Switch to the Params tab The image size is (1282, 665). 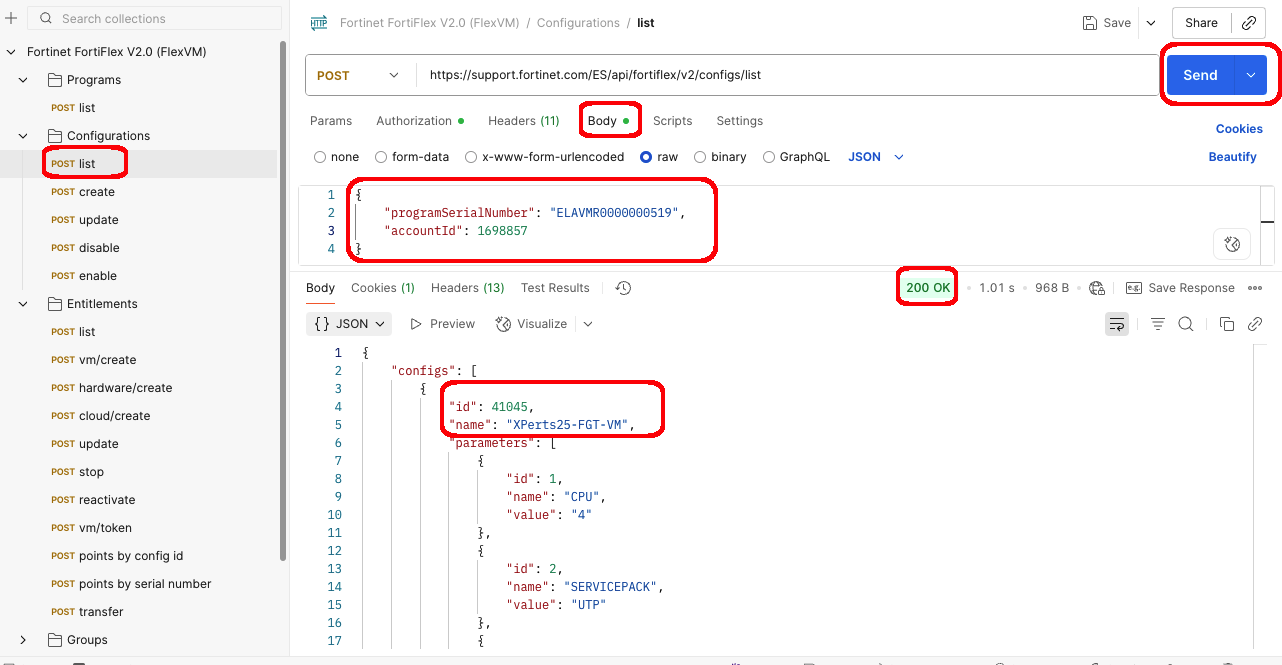pos(331,121)
